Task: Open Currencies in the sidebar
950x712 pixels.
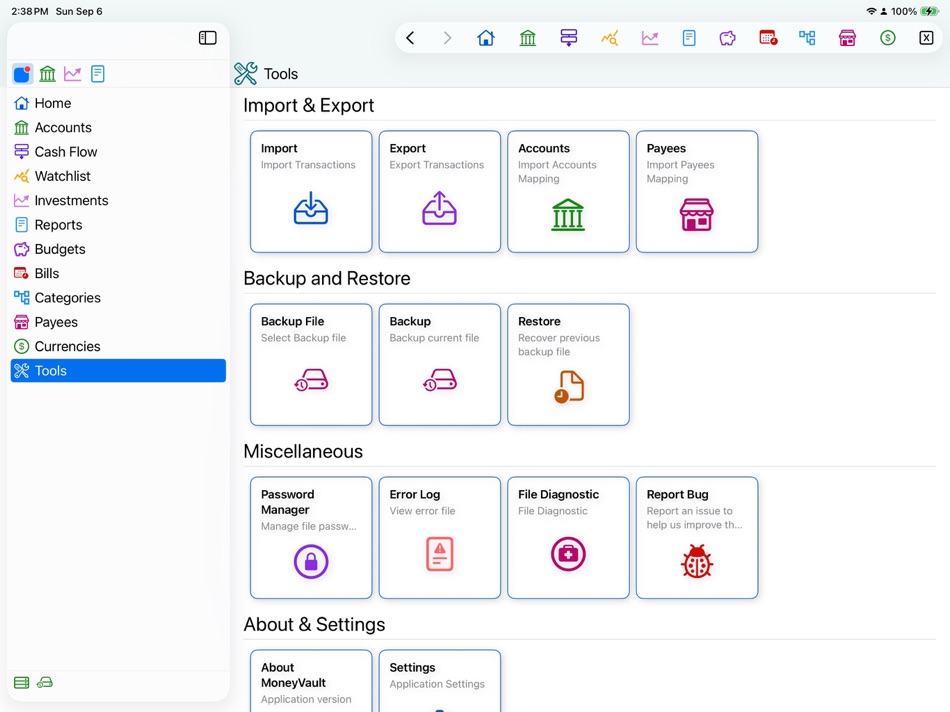Action: pyautogui.click(x=118, y=346)
